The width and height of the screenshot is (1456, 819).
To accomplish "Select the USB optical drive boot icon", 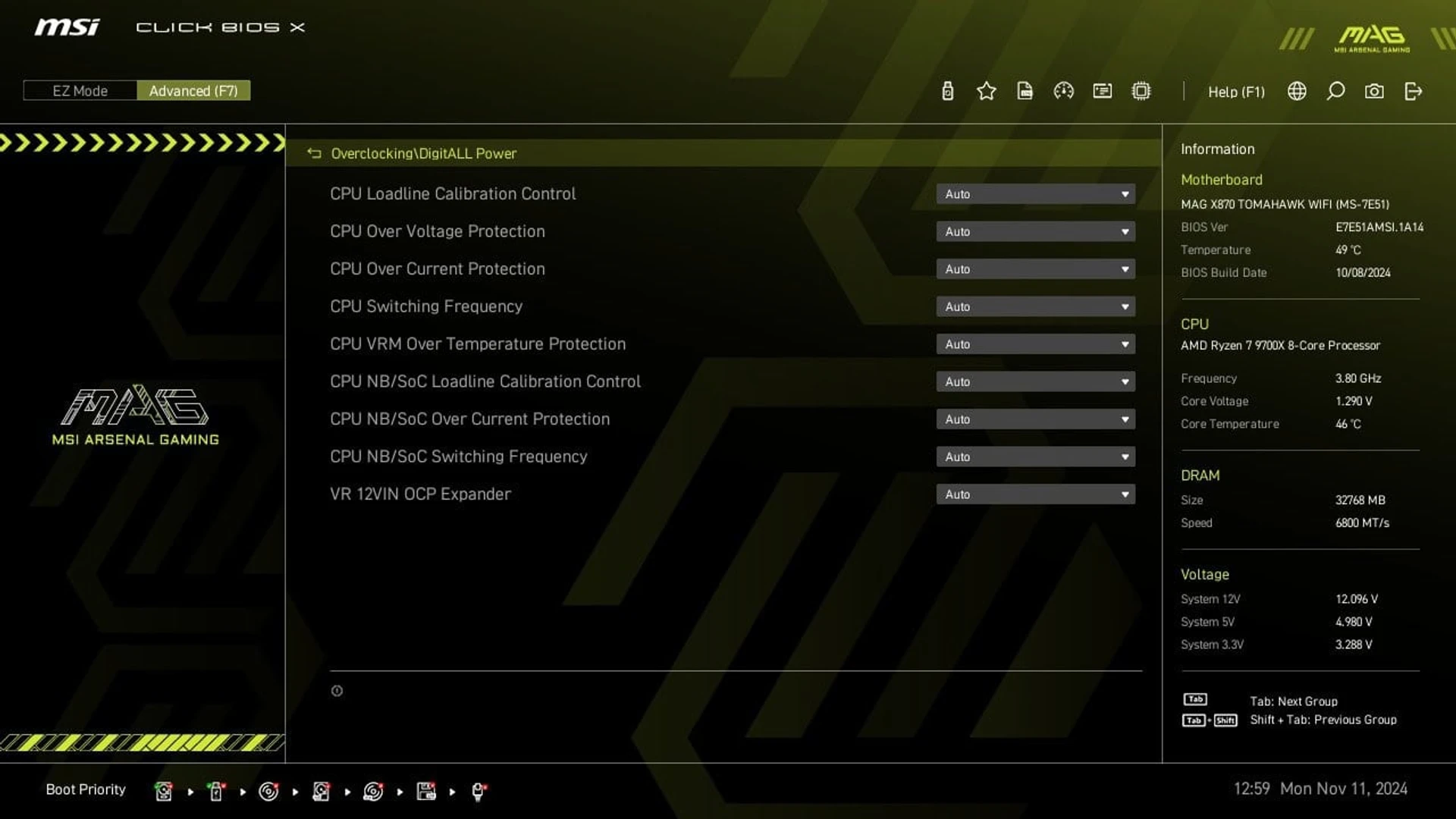I will 373,791.
